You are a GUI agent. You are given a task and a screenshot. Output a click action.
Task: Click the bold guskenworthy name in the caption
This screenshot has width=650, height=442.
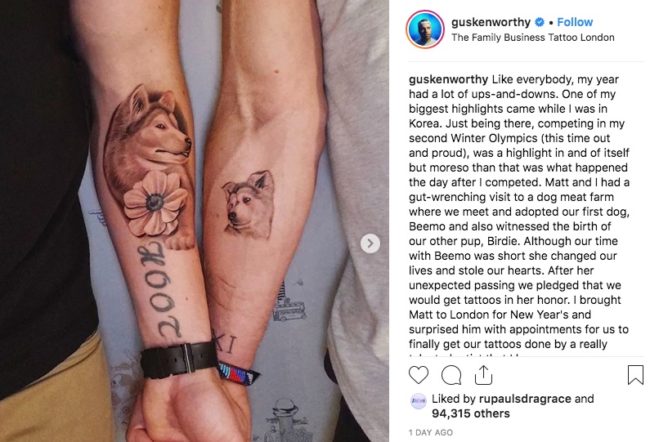(x=448, y=79)
